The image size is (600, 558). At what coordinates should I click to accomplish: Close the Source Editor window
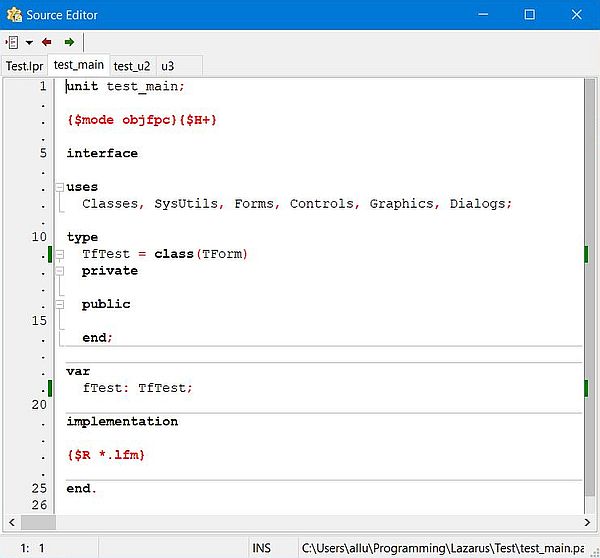(577, 15)
